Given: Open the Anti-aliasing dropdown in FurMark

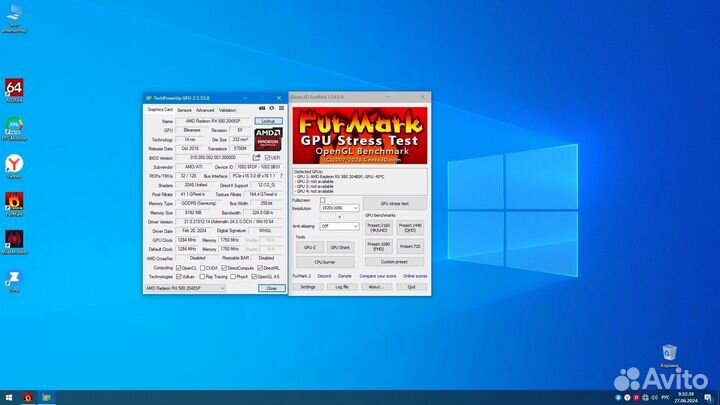Looking at the screenshot, I should pyautogui.click(x=339, y=226).
